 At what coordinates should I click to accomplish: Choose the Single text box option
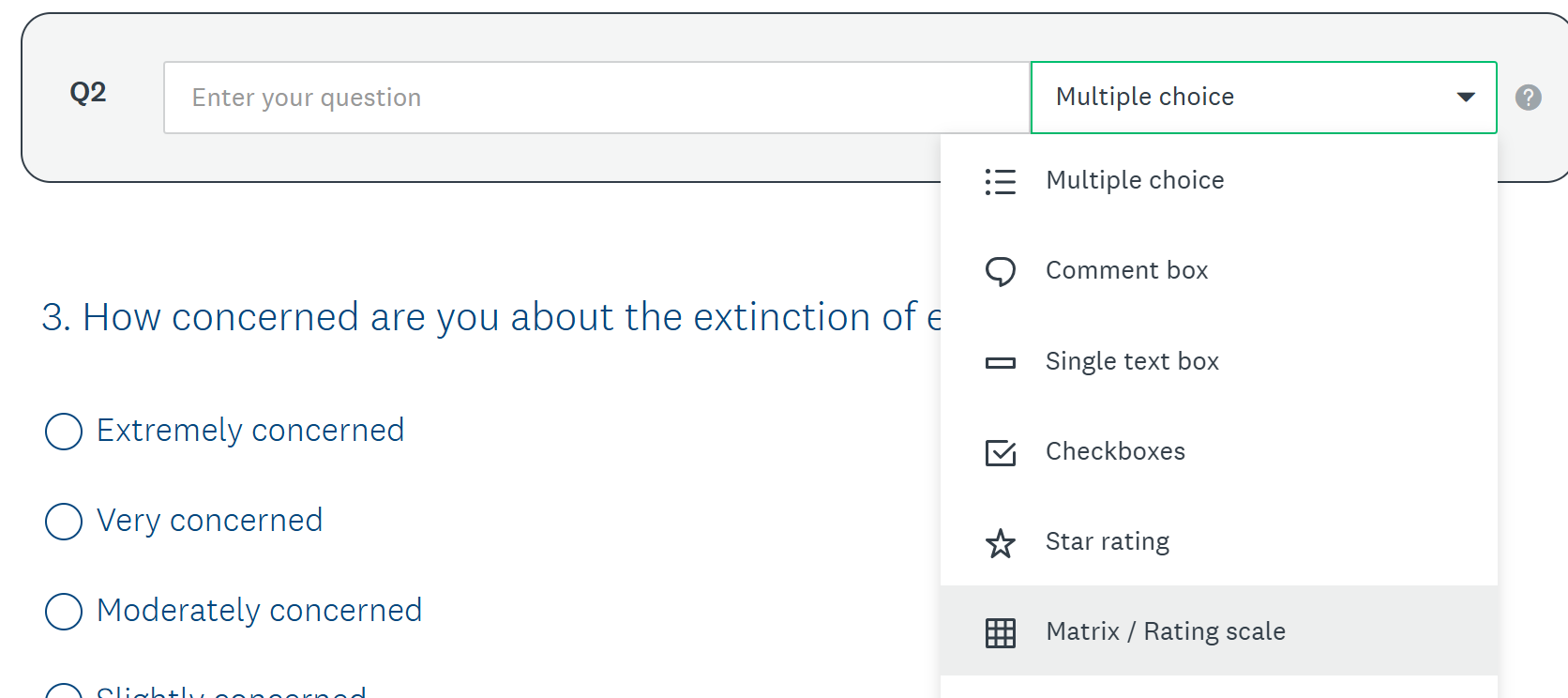coord(1132,361)
